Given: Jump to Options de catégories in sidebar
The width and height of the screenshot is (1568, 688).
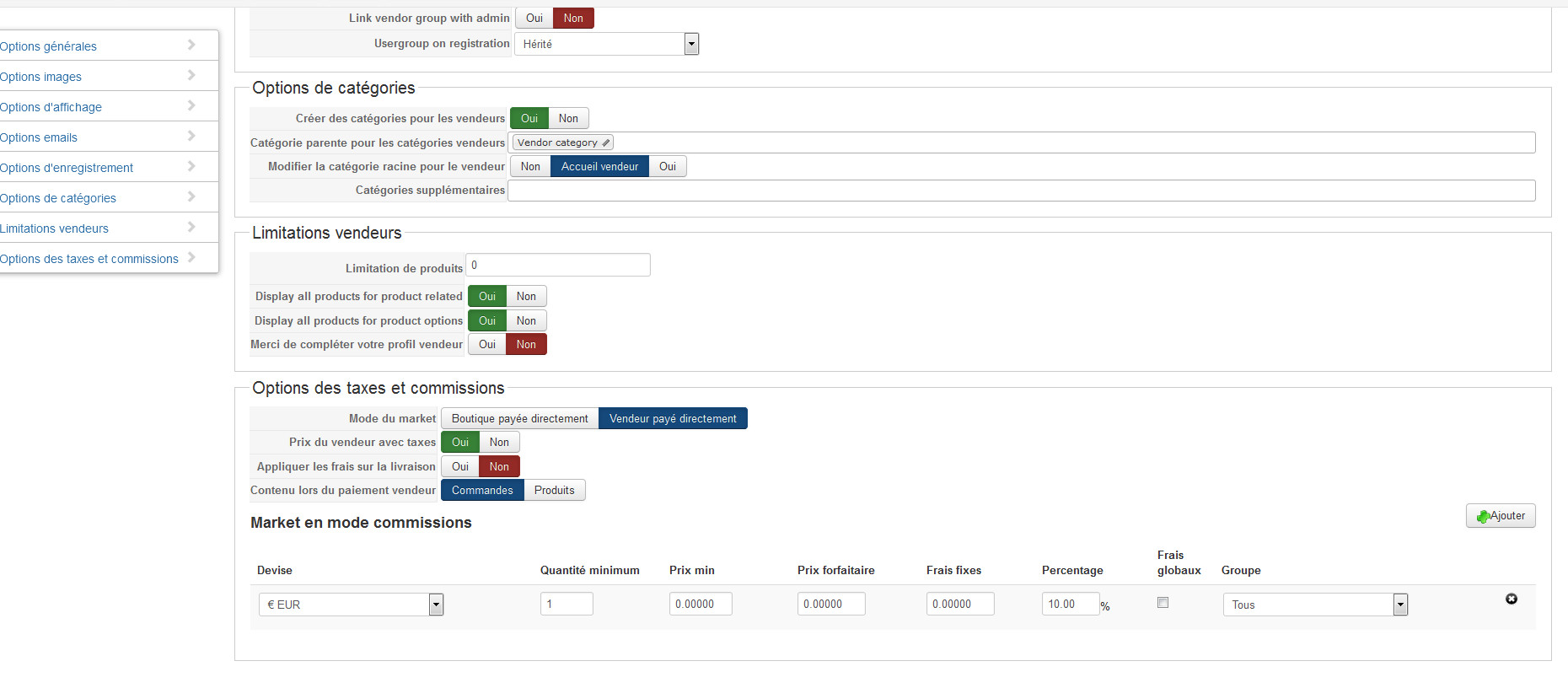Looking at the screenshot, I should pos(58,198).
